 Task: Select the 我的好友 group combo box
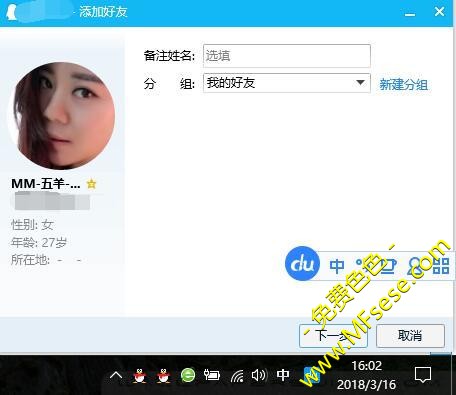coord(287,83)
